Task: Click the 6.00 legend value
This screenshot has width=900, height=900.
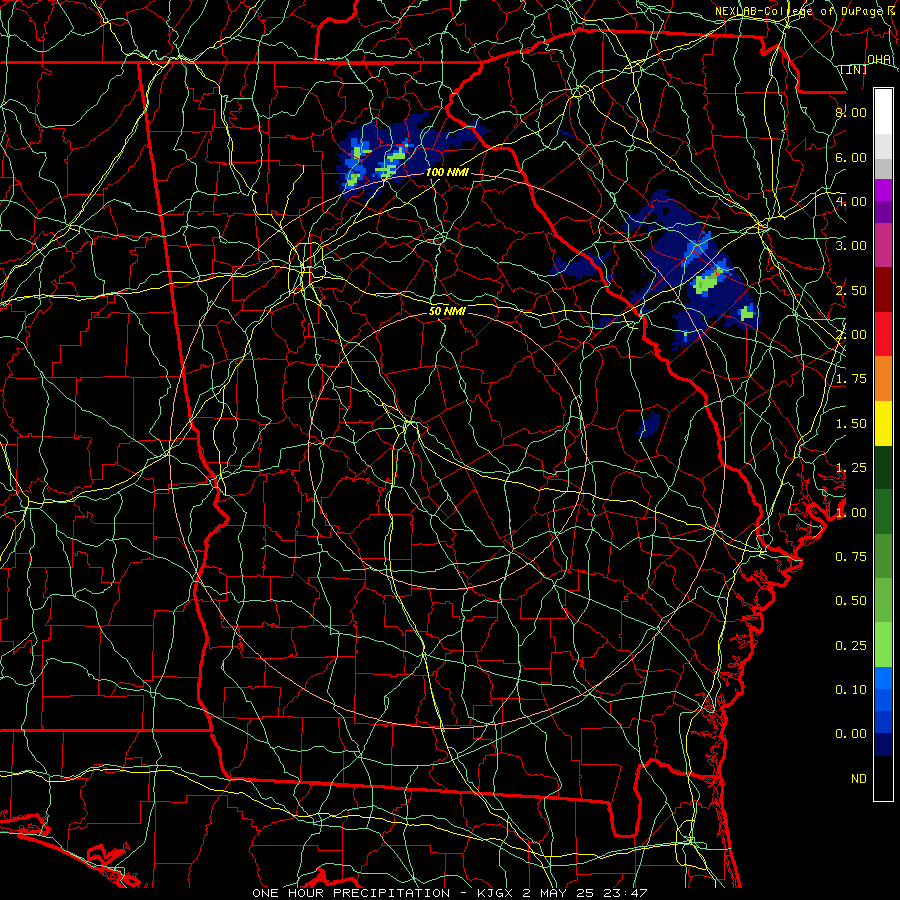Action: coord(851,157)
